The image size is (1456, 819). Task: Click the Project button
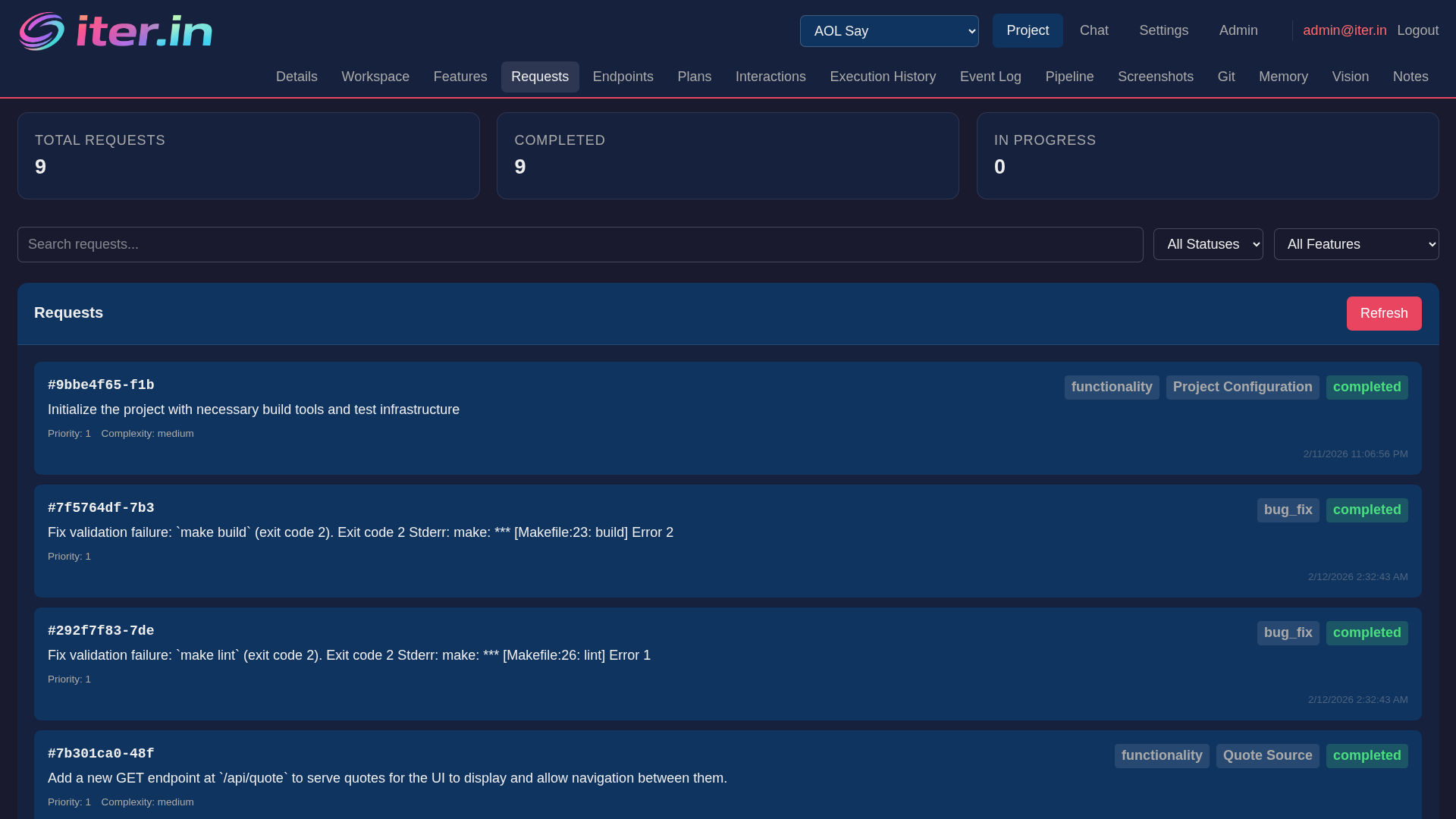tap(1028, 30)
